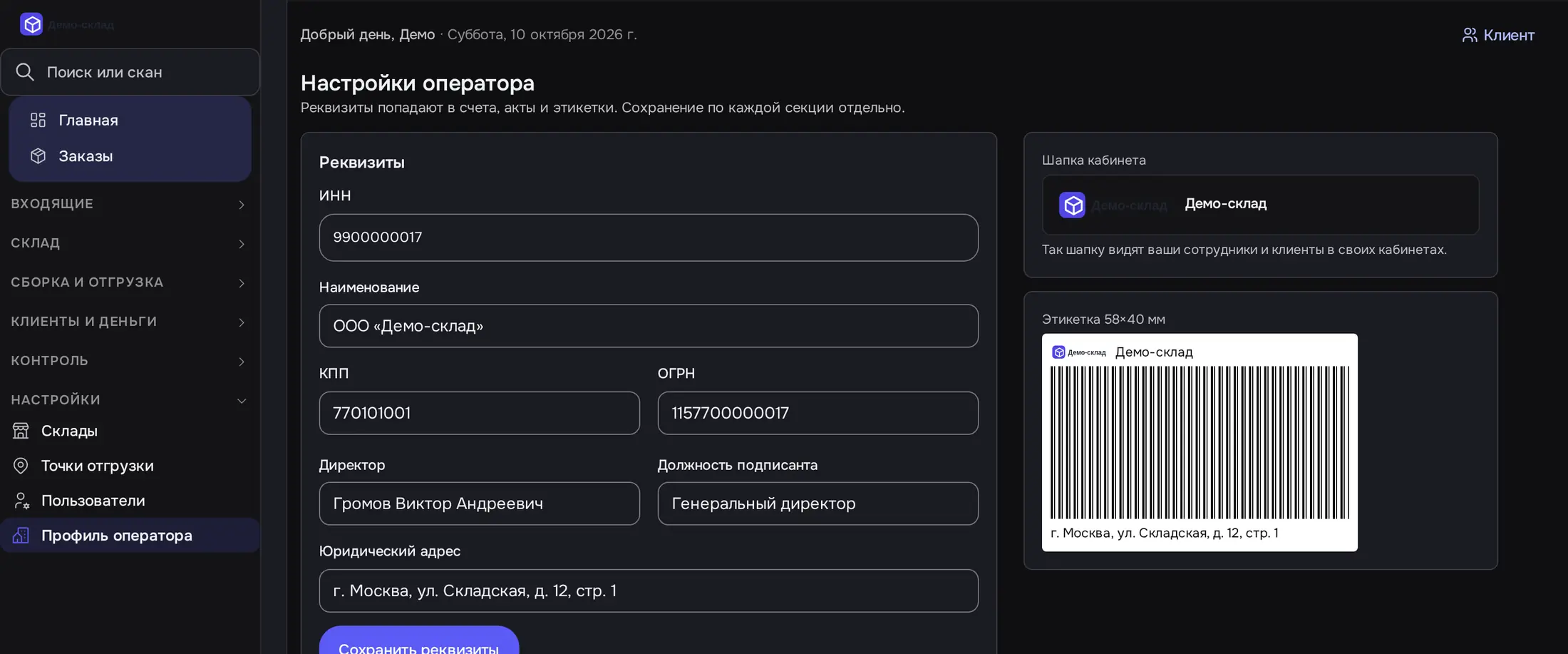Click the Должность подписанта field
This screenshot has width=1568, height=654.
(x=817, y=504)
